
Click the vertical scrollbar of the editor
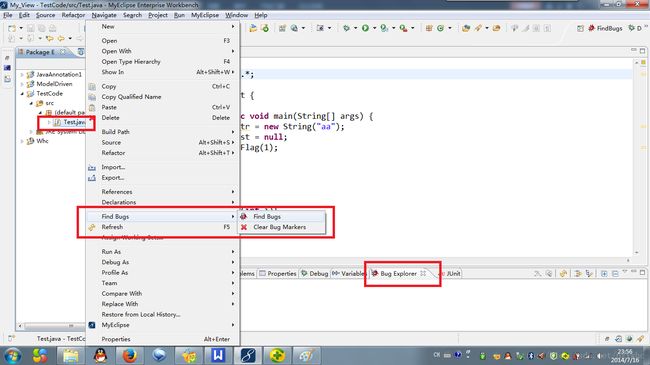[x=637, y=157]
